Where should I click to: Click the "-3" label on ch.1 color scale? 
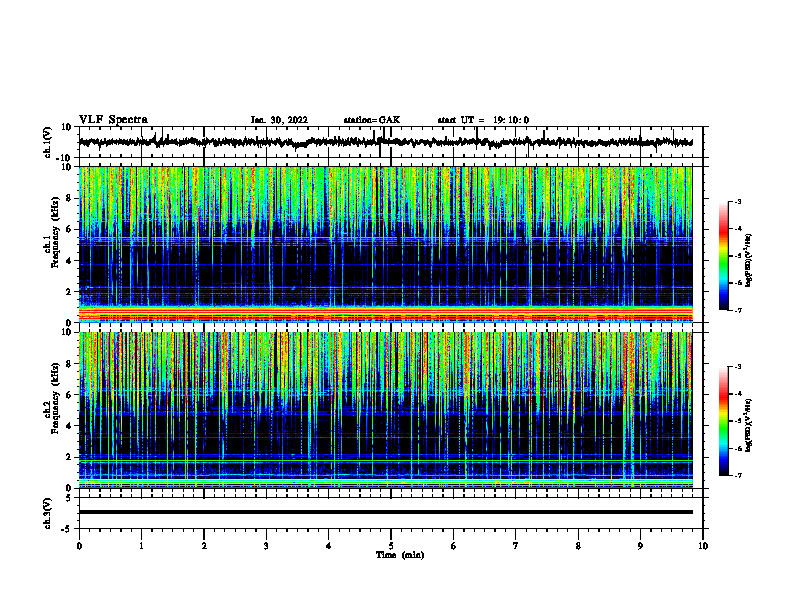point(737,201)
